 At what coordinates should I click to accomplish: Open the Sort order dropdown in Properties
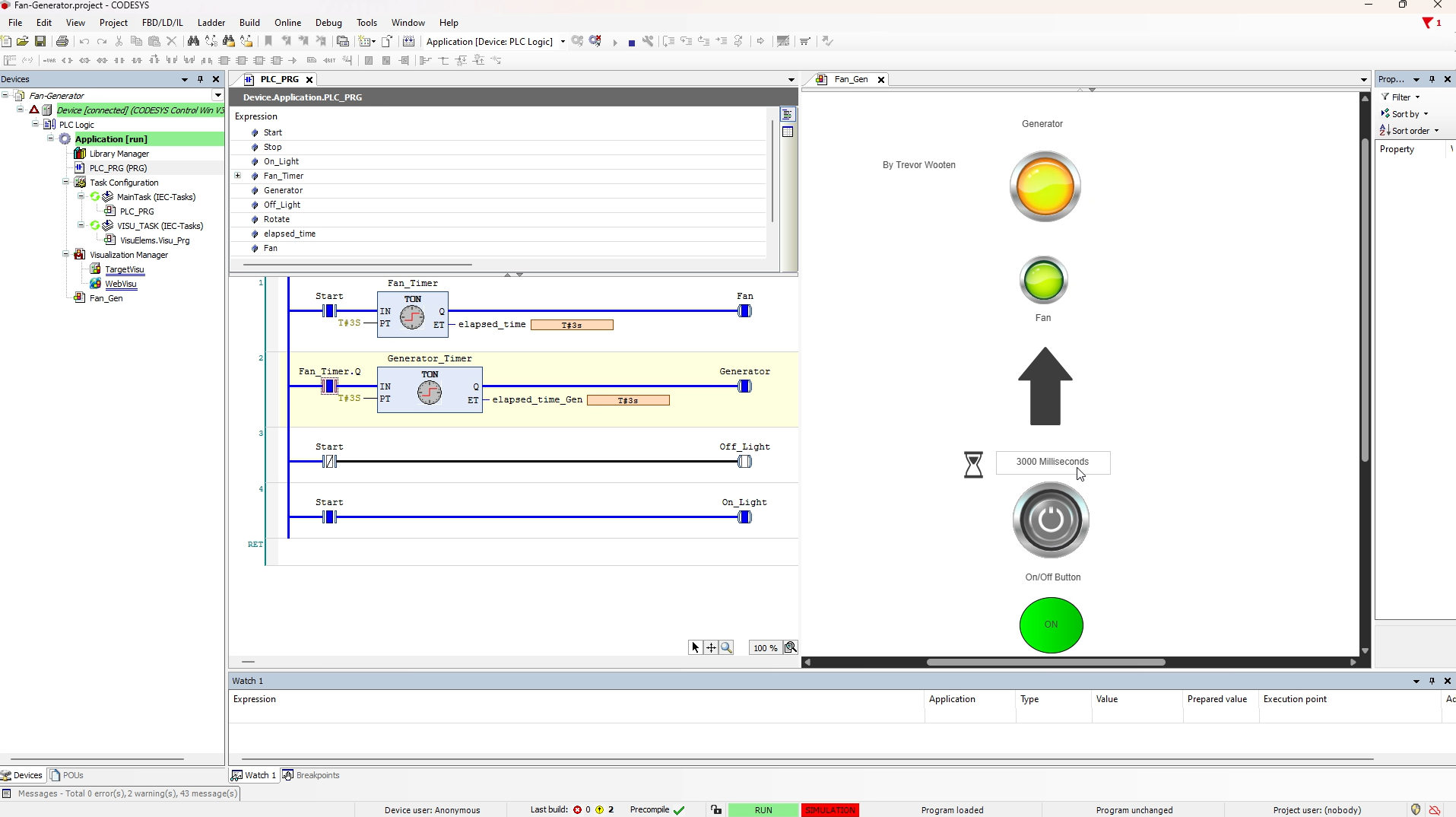[1410, 130]
